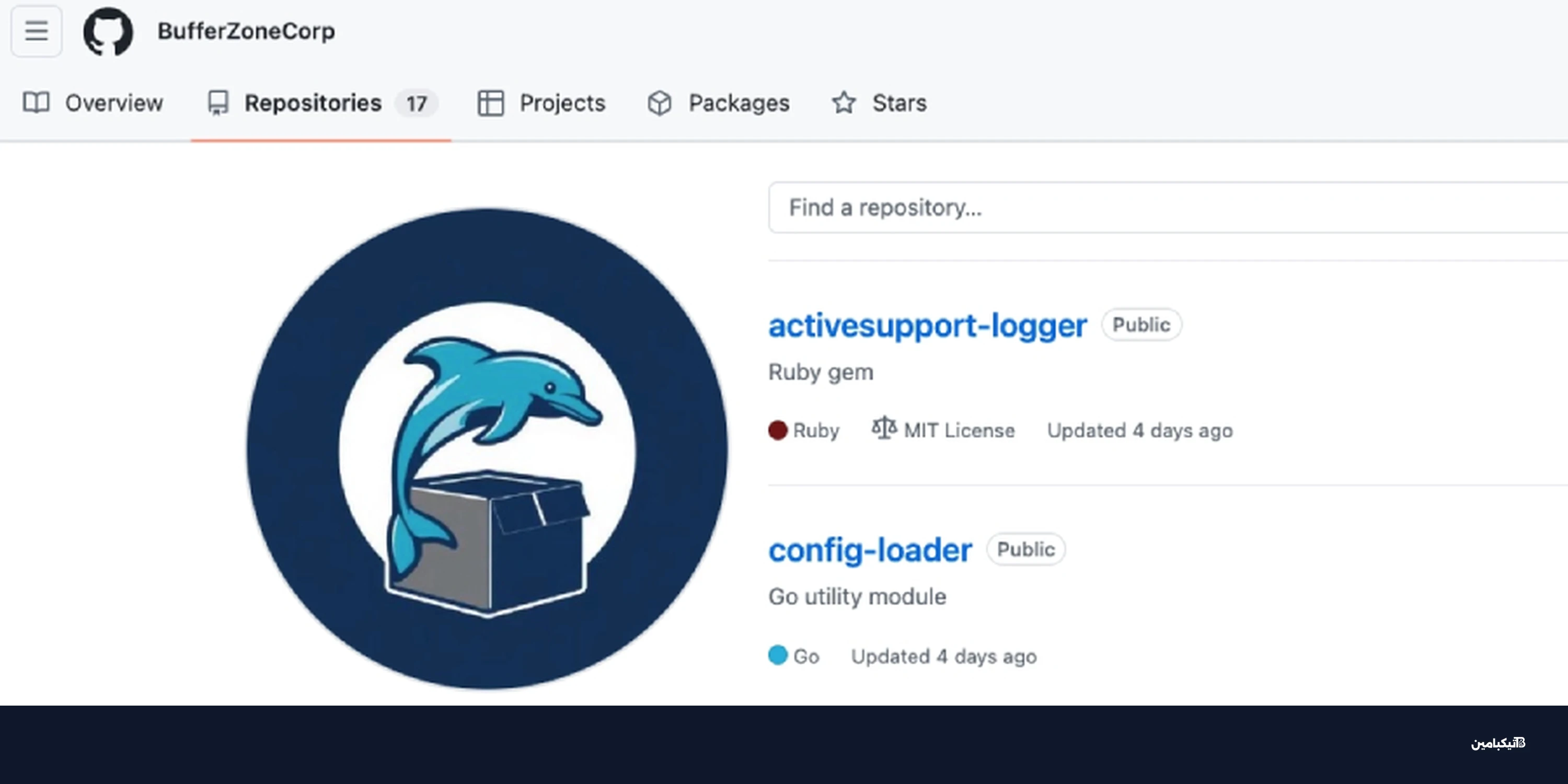Click the Ruby gem description text
This screenshot has height=784, width=1568.
coord(821,372)
